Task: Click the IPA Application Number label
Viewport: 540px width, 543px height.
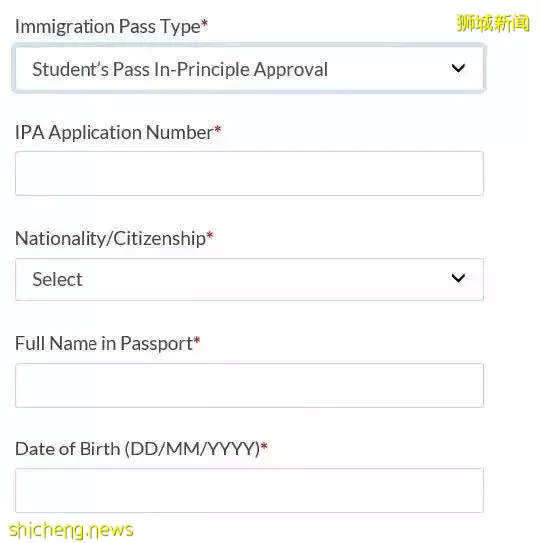Action: click(114, 132)
